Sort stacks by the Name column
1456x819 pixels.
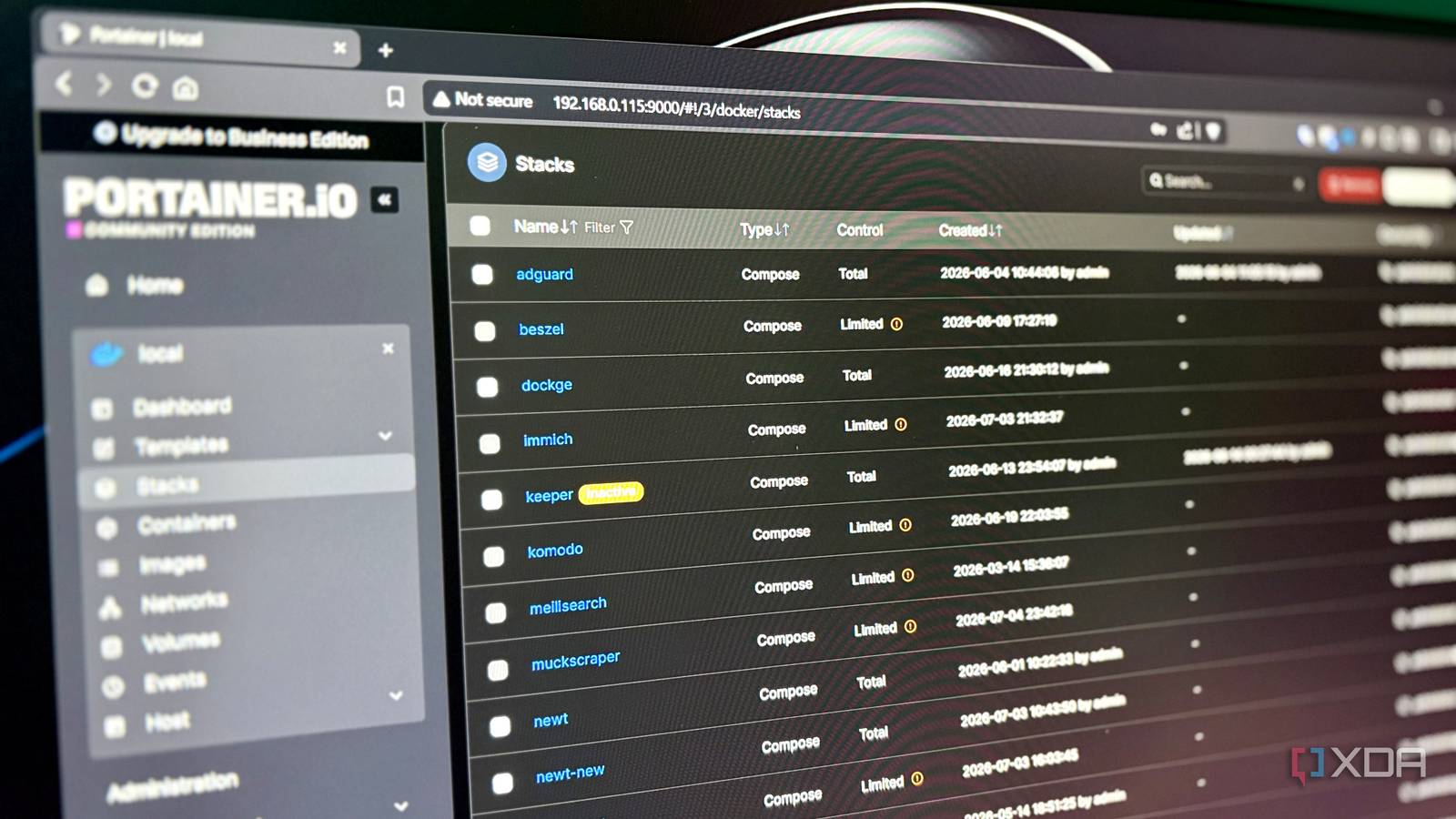(546, 227)
